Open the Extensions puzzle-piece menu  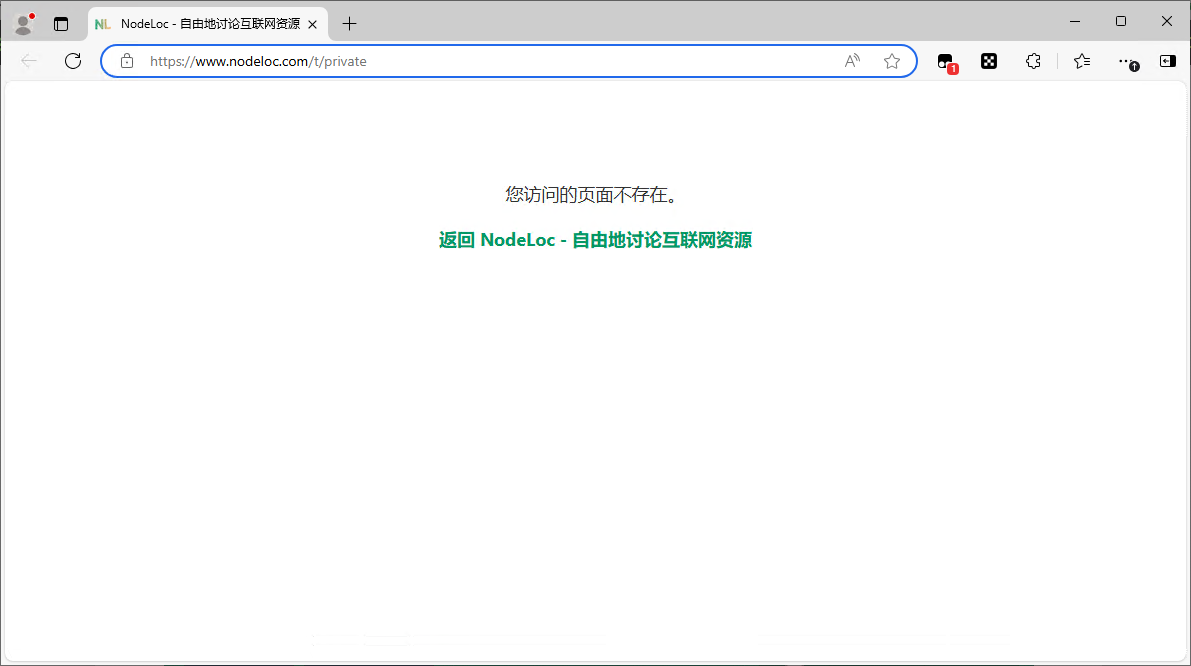(x=1033, y=61)
